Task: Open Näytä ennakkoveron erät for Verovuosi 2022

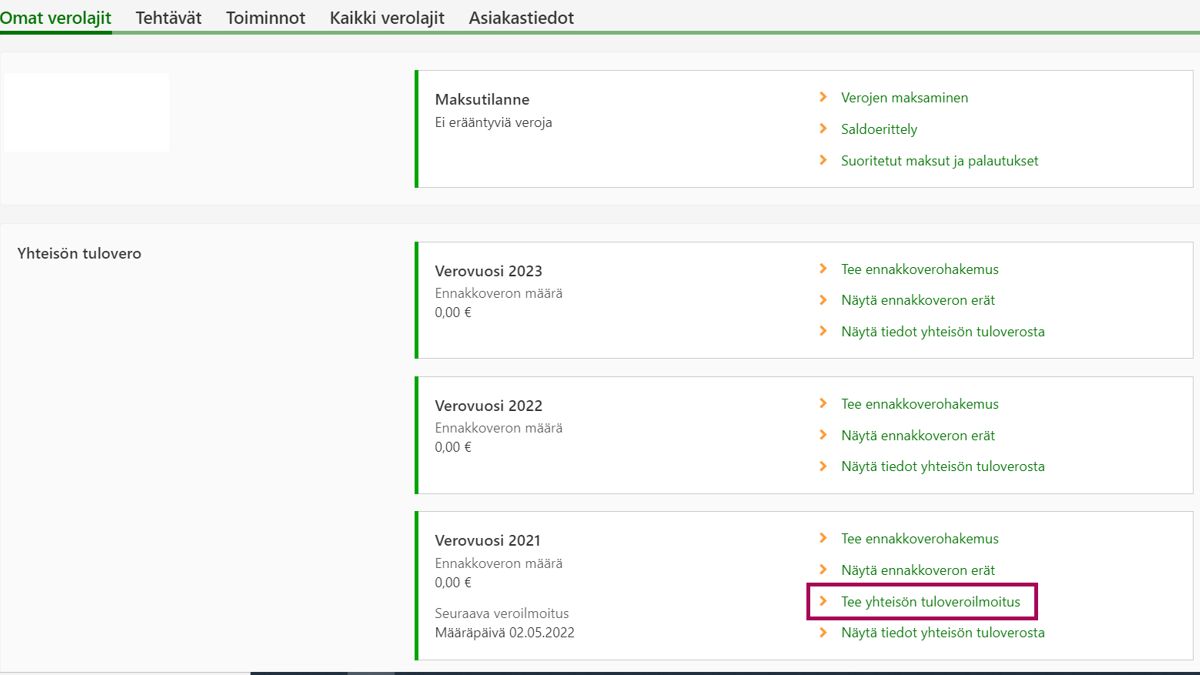Action: (x=917, y=435)
